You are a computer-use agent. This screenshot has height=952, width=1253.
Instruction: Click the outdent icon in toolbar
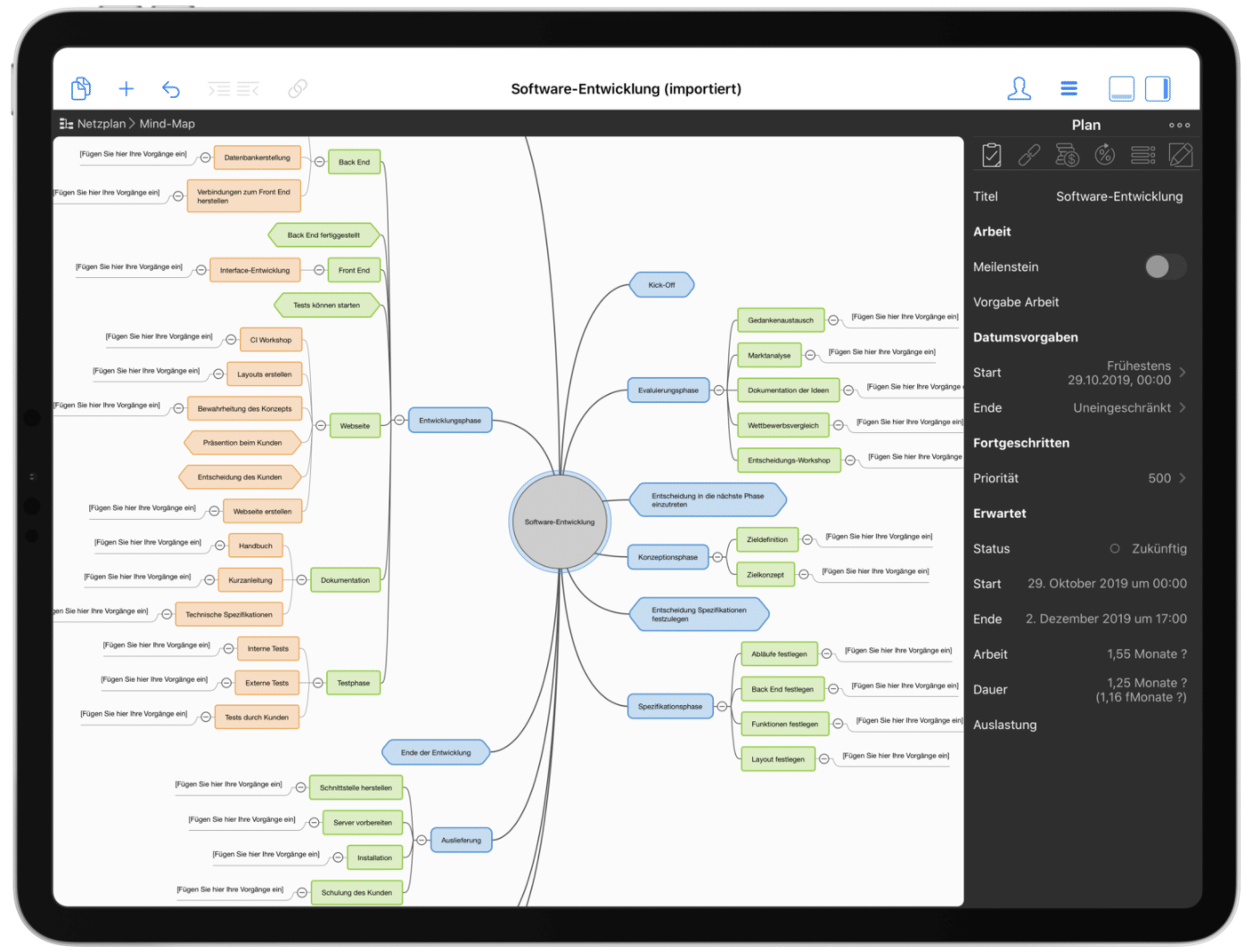click(248, 88)
